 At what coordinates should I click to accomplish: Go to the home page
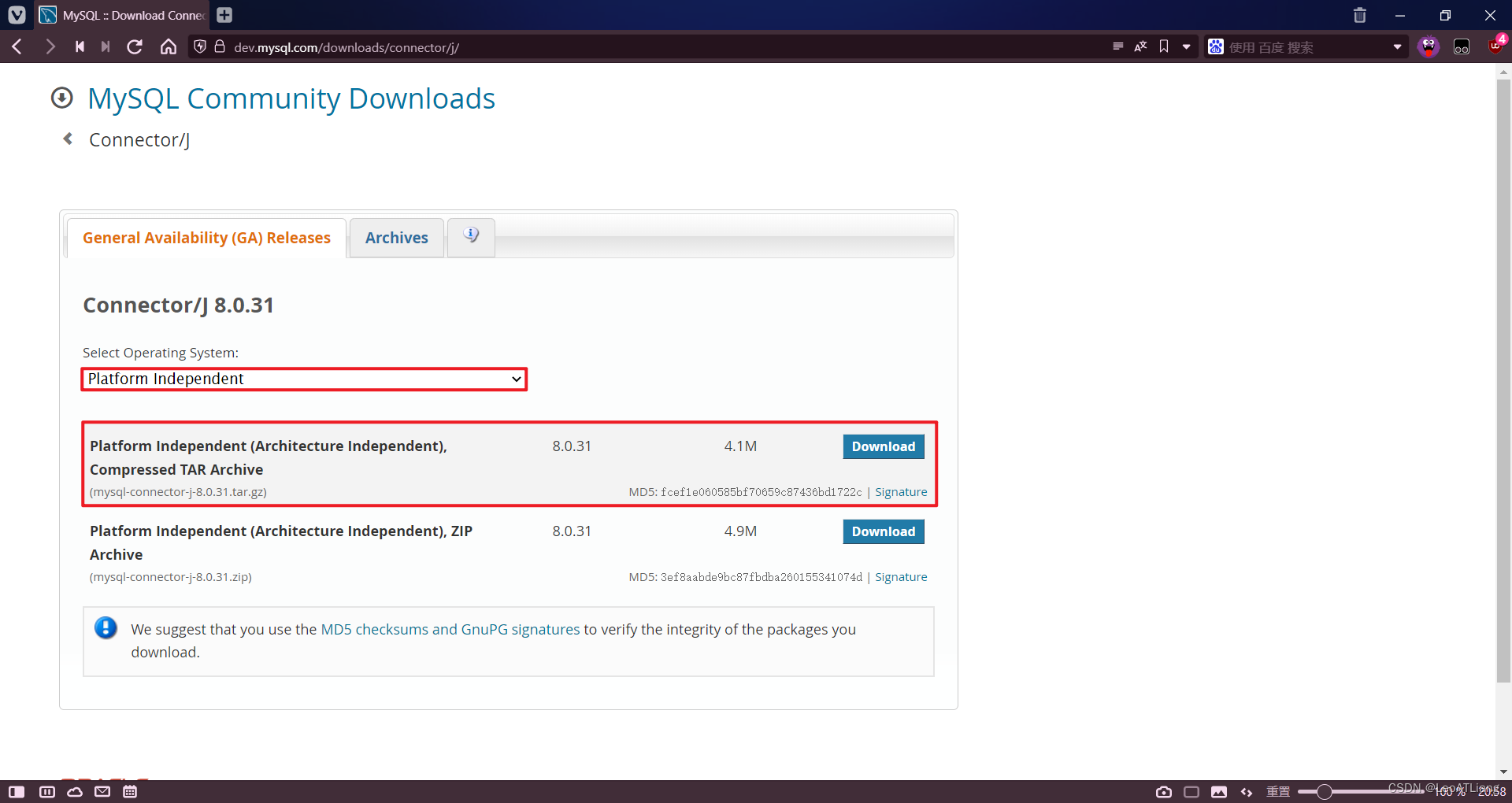click(169, 47)
